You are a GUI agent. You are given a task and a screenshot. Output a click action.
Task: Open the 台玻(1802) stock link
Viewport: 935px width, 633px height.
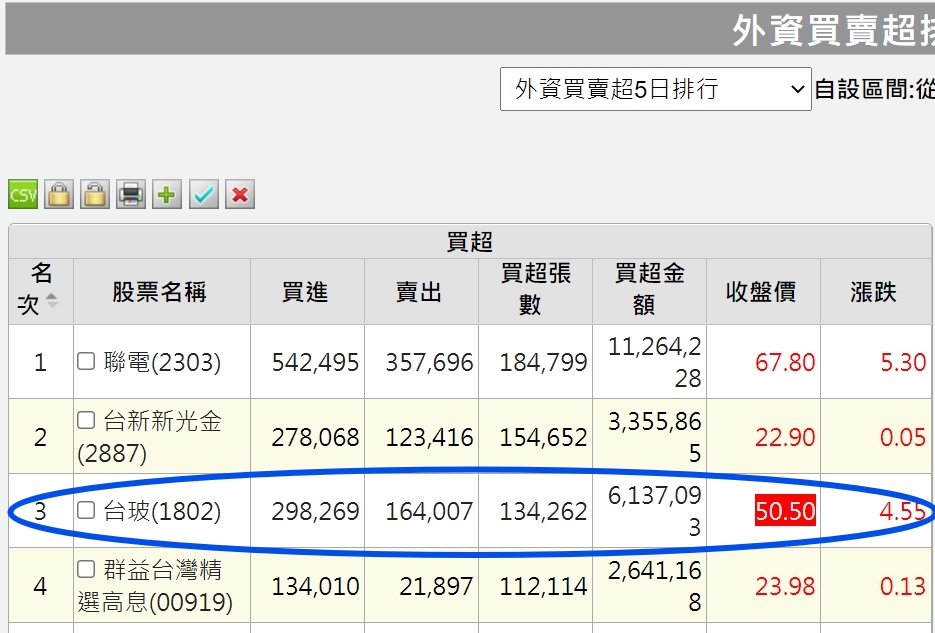pyautogui.click(x=162, y=511)
